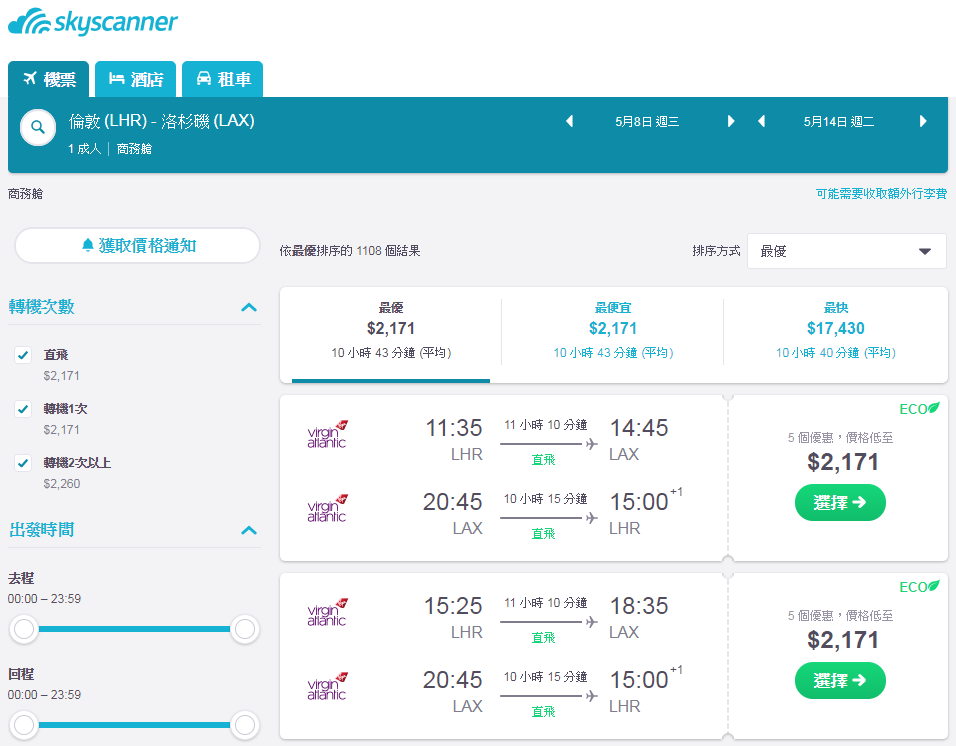Select the 最快 $17,430 sorting option
The height and width of the screenshot is (746, 956).
[x=835, y=332]
